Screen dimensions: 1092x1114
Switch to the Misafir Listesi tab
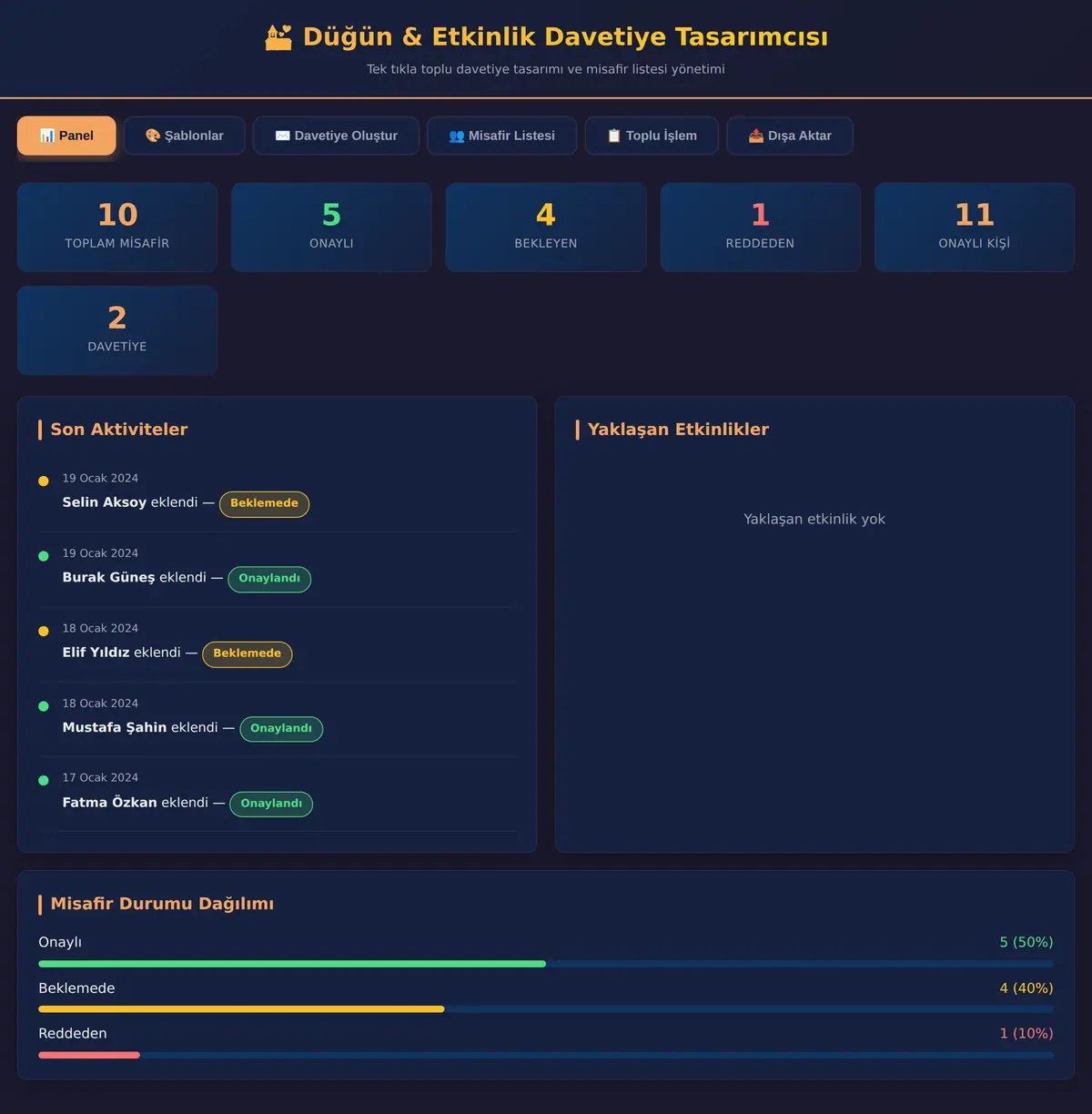tap(501, 136)
